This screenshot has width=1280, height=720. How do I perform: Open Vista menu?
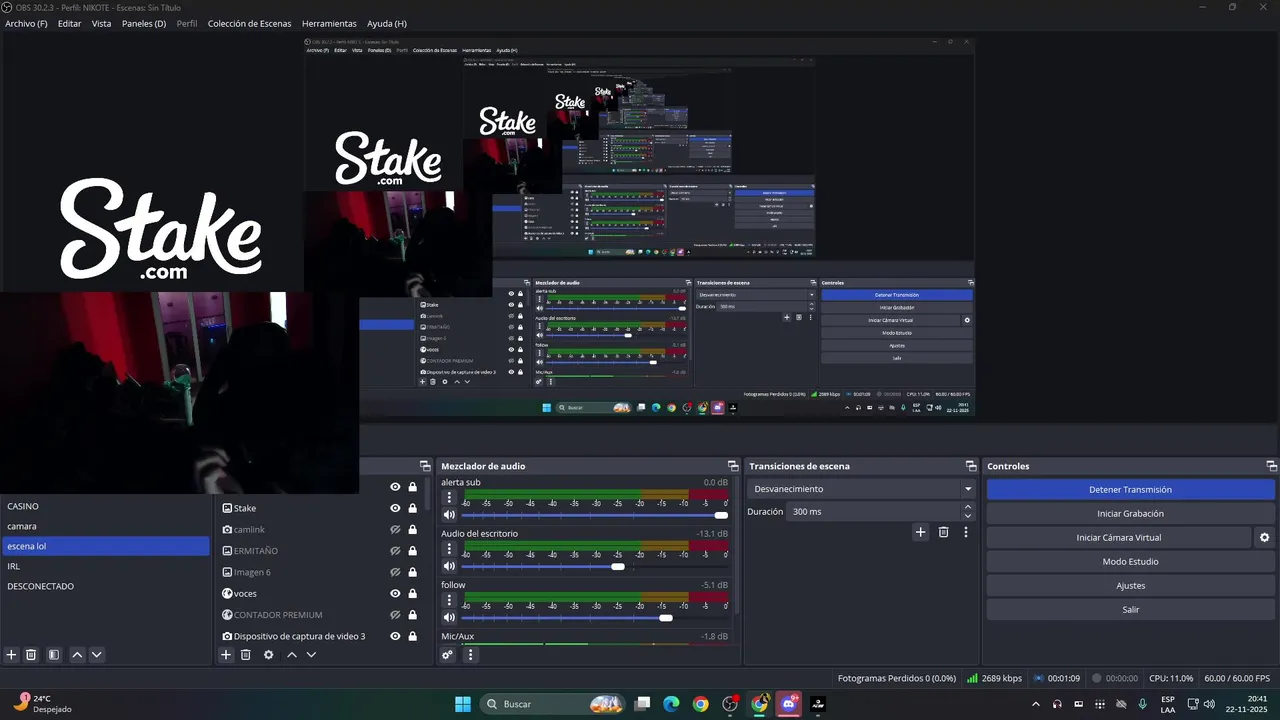(x=101, y=23)
